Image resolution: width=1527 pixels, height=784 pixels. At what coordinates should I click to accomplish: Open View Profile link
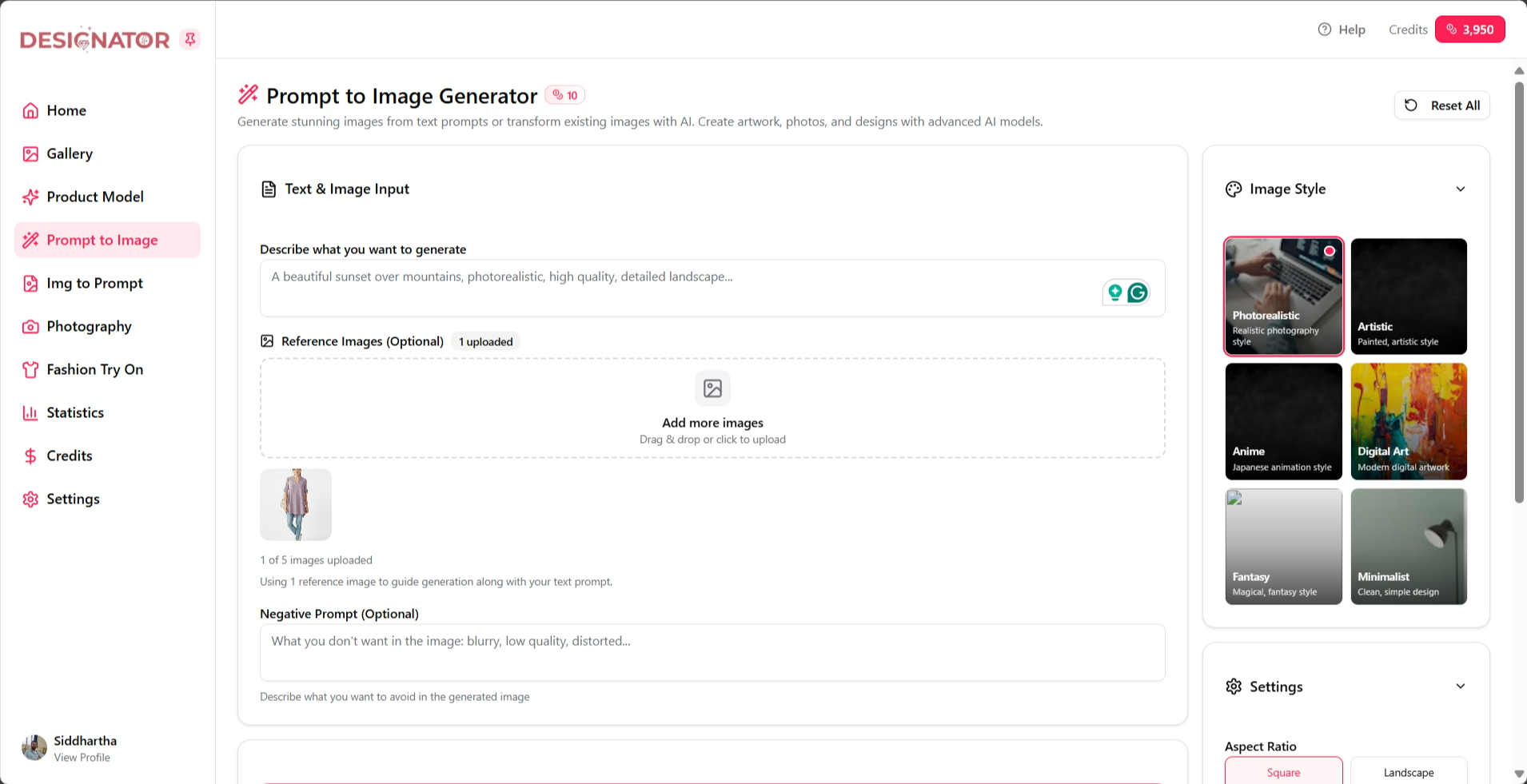tap(82, 758)
